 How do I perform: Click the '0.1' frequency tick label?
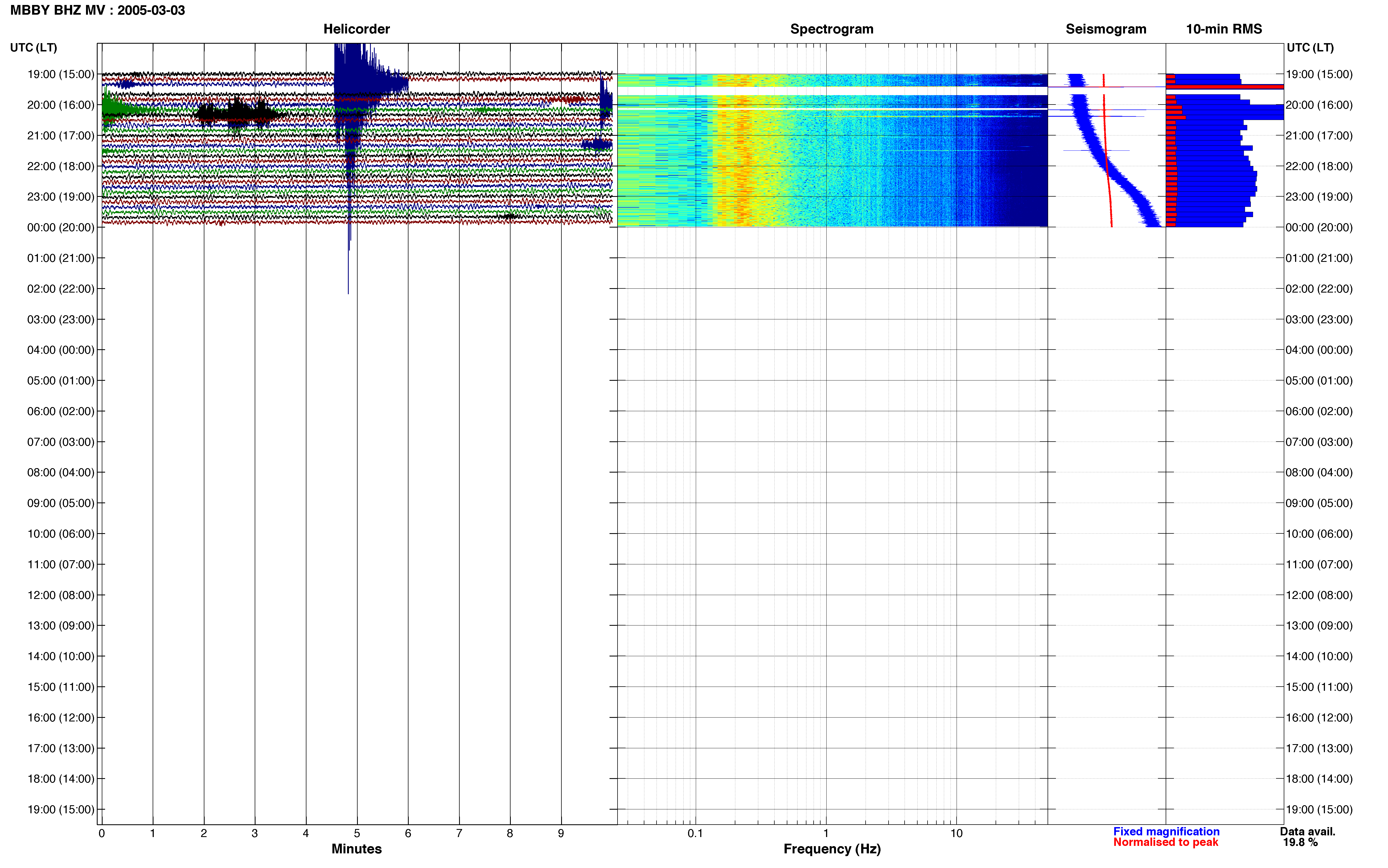coord(695,833)
